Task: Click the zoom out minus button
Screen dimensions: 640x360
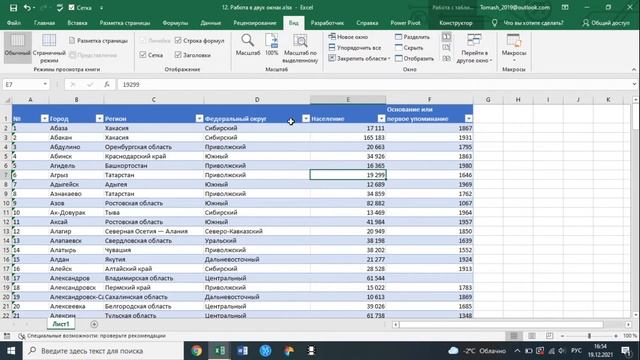Action: pyautogui.click(x=562, y=336)
